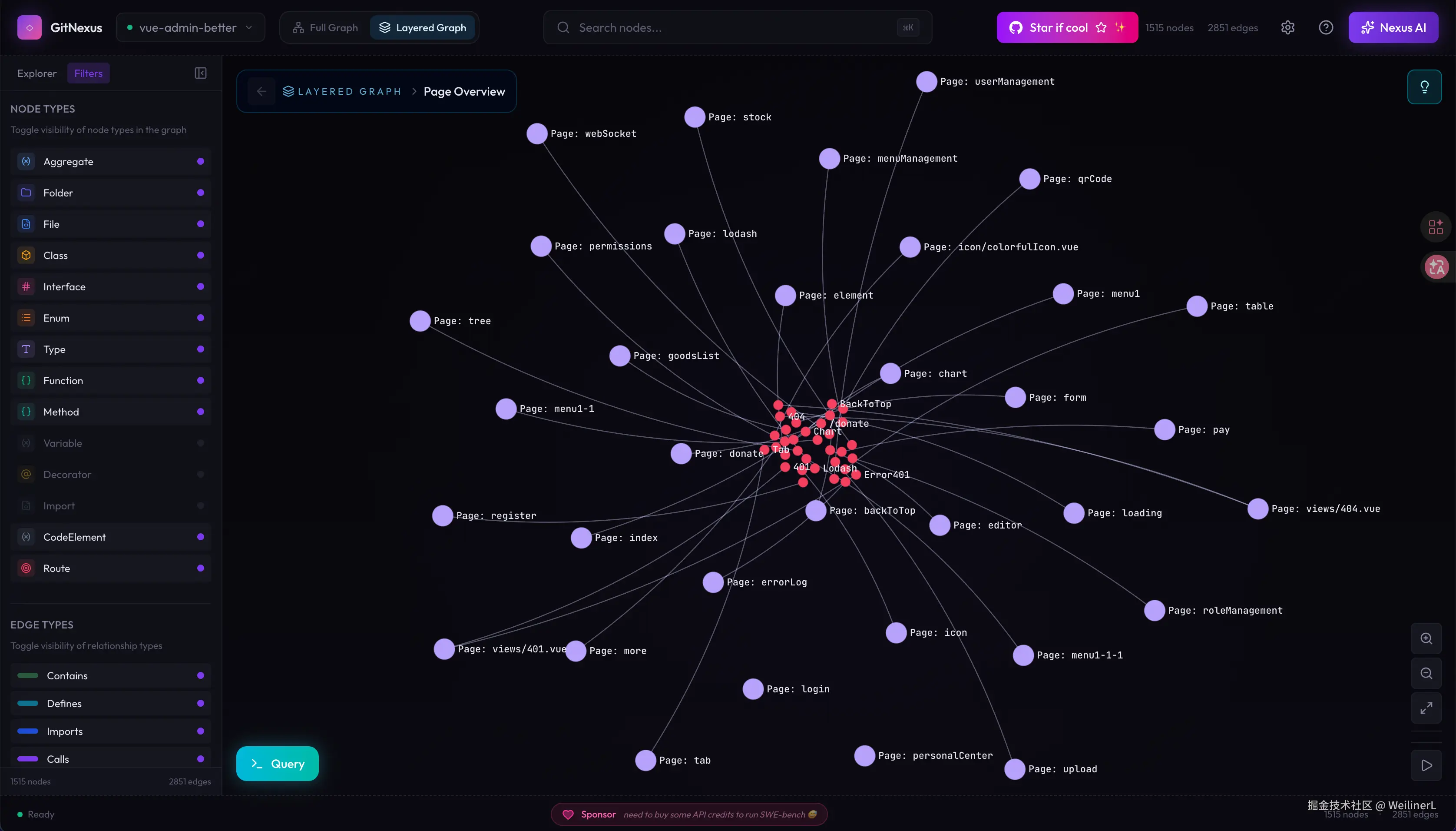Select the red BackToTop route node
Image resolution: width=1456 pixels, height=831 pixels.
832,404
